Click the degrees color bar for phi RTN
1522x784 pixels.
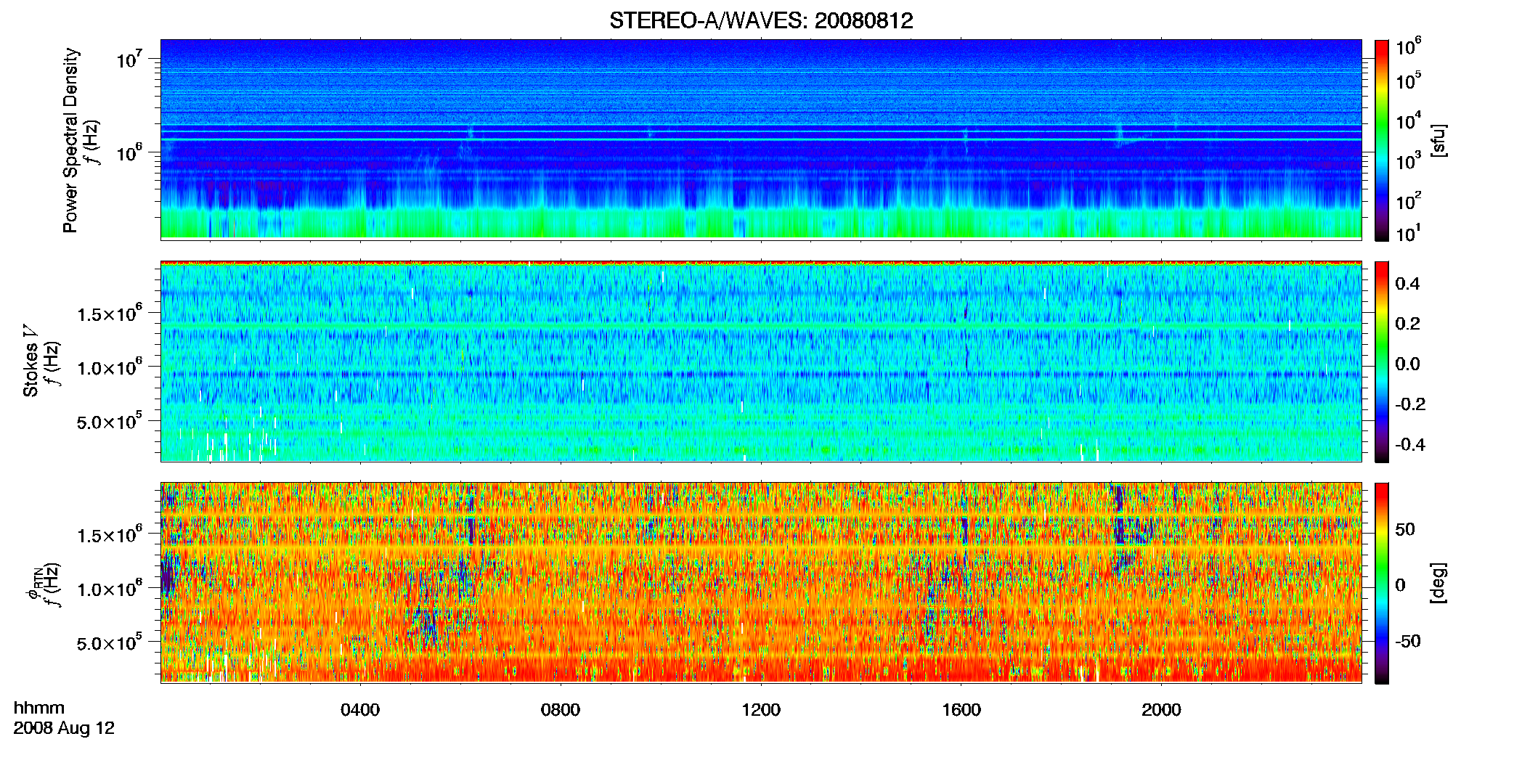tap(1382, 583)
